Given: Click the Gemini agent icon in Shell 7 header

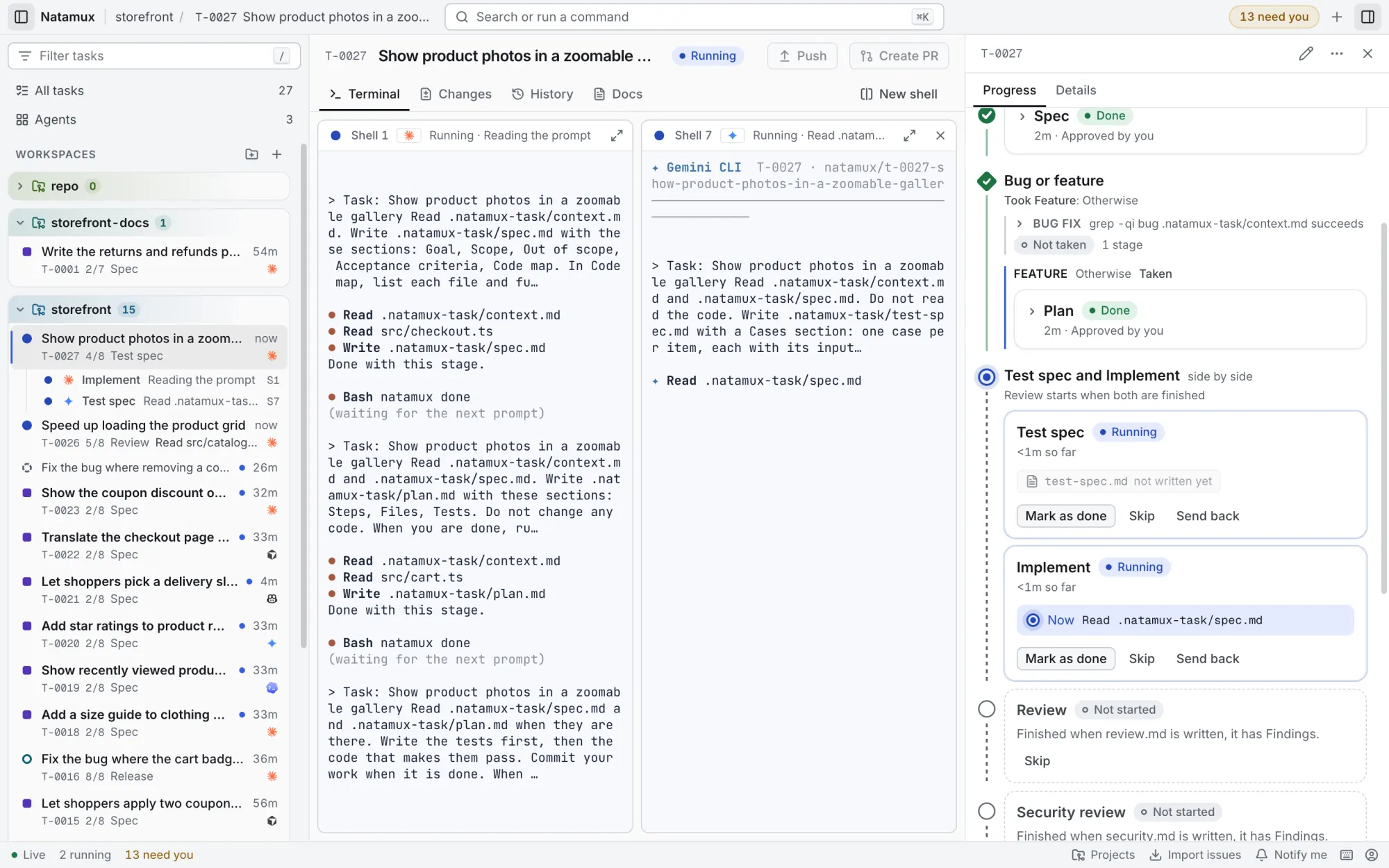Looking at the screenshot, I should pos(732,135).
